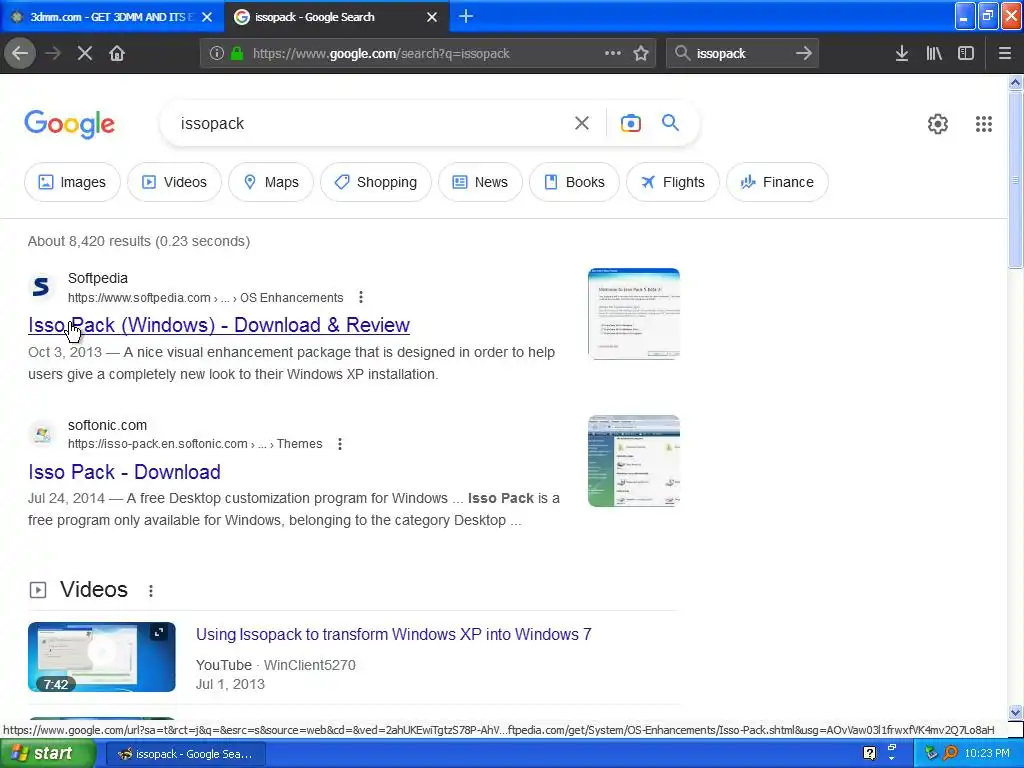Screen dimensions: 1024x768
Task: Open more options for Softpedia result
Action: coord(360,298)
